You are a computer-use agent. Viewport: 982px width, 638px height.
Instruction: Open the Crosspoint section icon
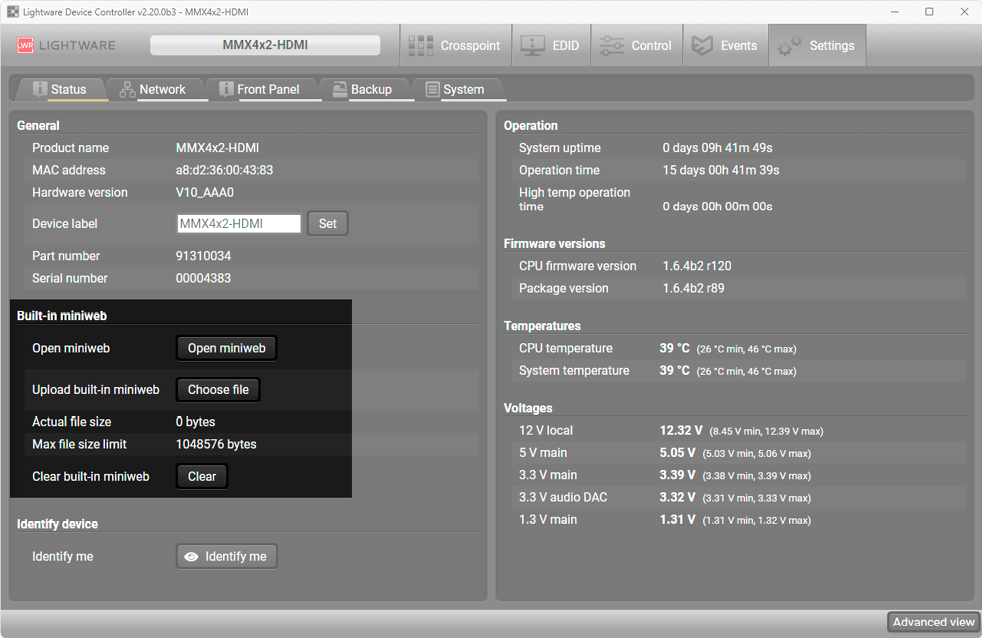(423, 45)
